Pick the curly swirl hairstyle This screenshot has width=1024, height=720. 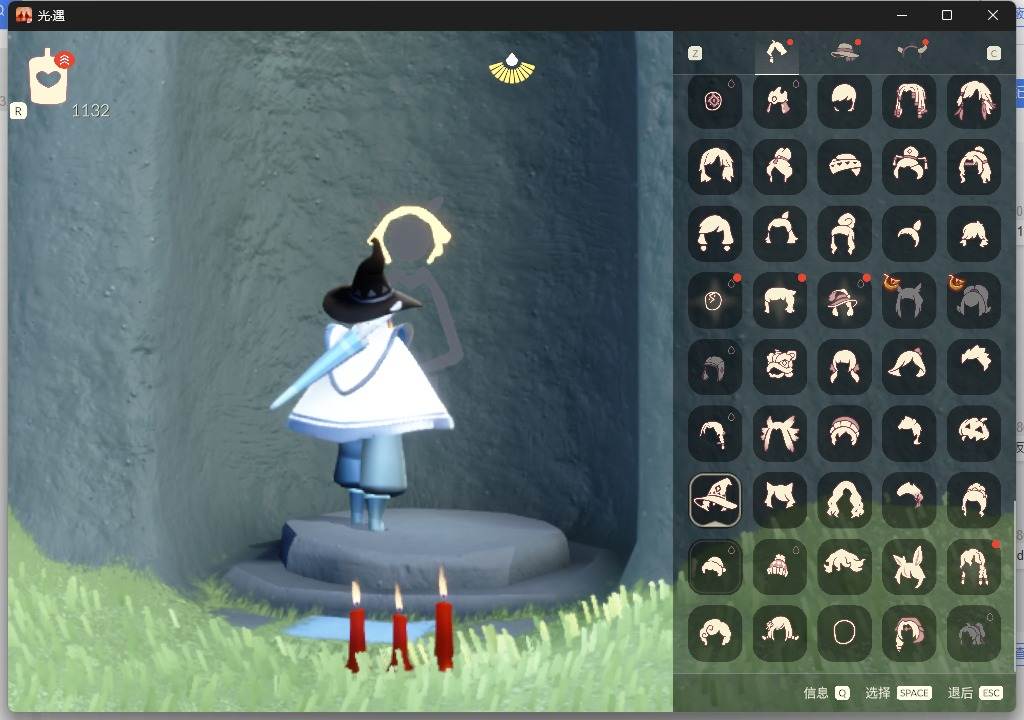pos(714,633)
